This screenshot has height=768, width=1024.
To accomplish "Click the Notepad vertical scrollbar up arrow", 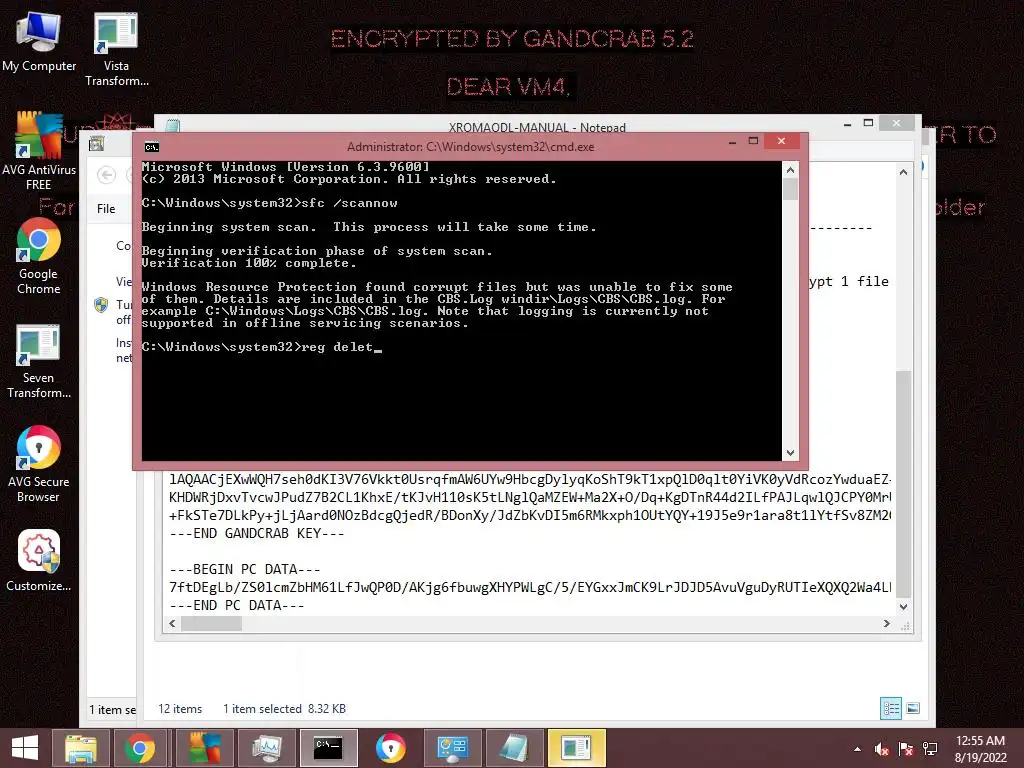I will click(x=903, y=172).
